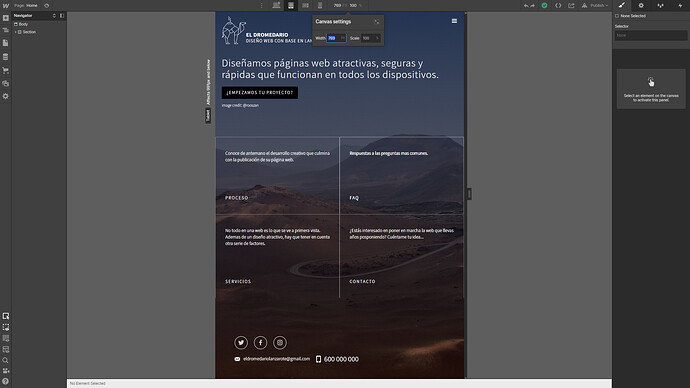Image resolution: width=690 pixels, height=388 pixels.
Task: Open the Help question mark icon
Action: 6,381
